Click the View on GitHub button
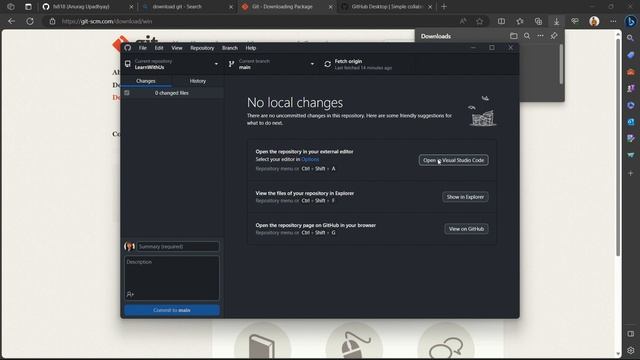Screen dimensions: 640x360 [466, 229]
